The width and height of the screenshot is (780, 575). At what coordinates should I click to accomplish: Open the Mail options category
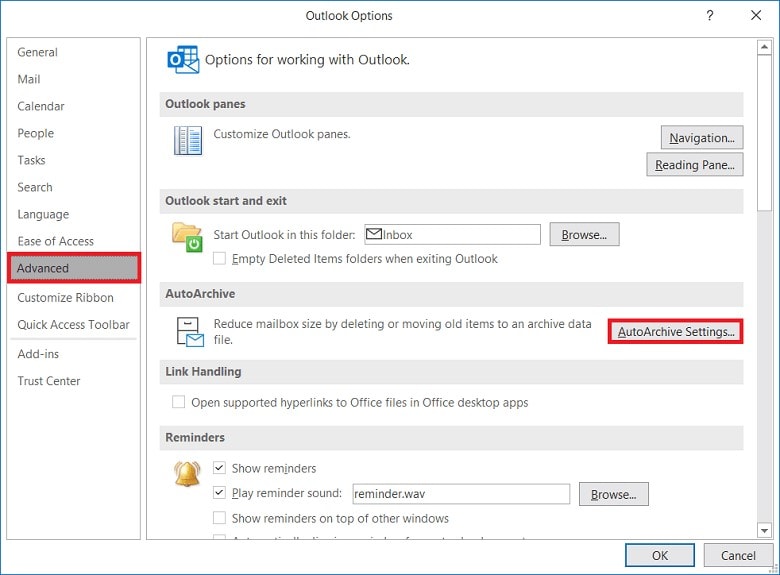tap(28, 79)
